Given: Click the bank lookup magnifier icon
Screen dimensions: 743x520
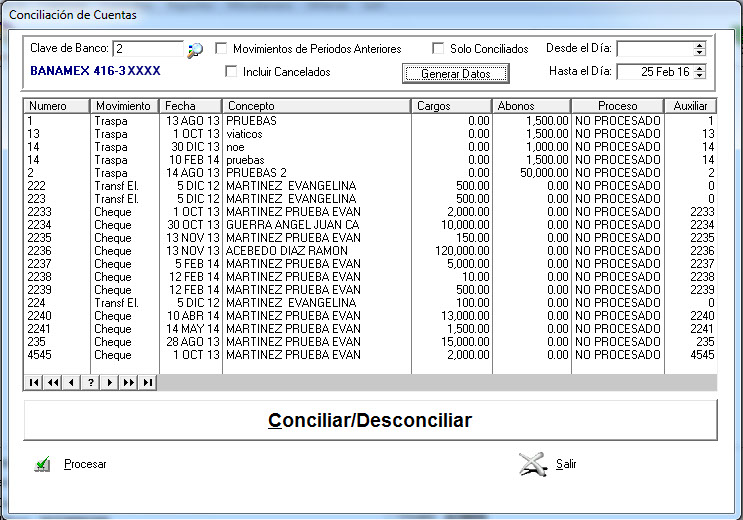Looking at the screenshot, I should tap(195, 49).
